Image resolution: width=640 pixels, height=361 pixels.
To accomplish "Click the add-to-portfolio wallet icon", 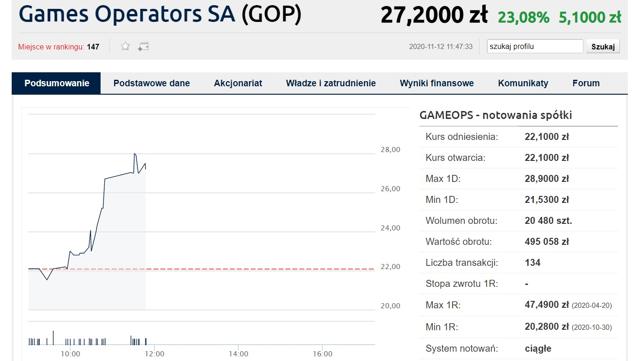I will coord(143,47).
